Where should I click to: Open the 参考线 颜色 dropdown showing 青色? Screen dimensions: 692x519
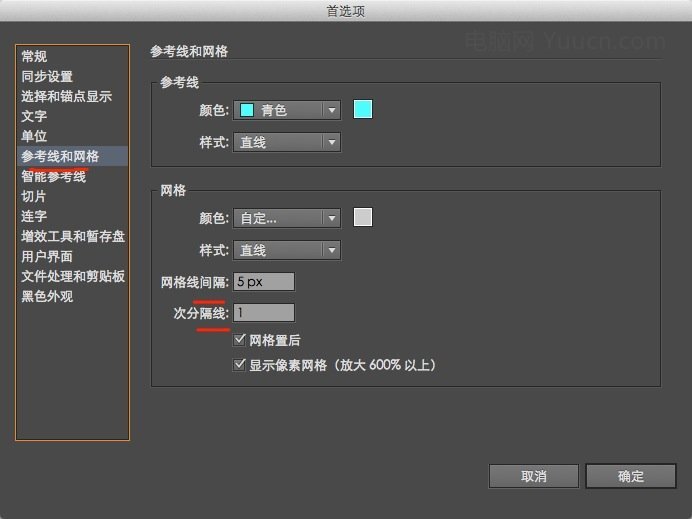(x=286, y=110)
